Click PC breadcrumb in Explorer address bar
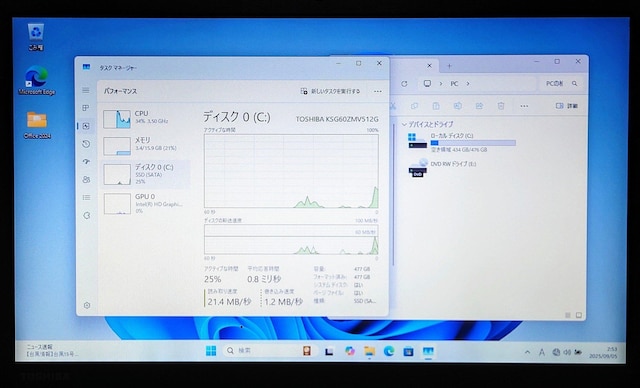640x388 pixels. pyautogui.click(x=454, y=84)
